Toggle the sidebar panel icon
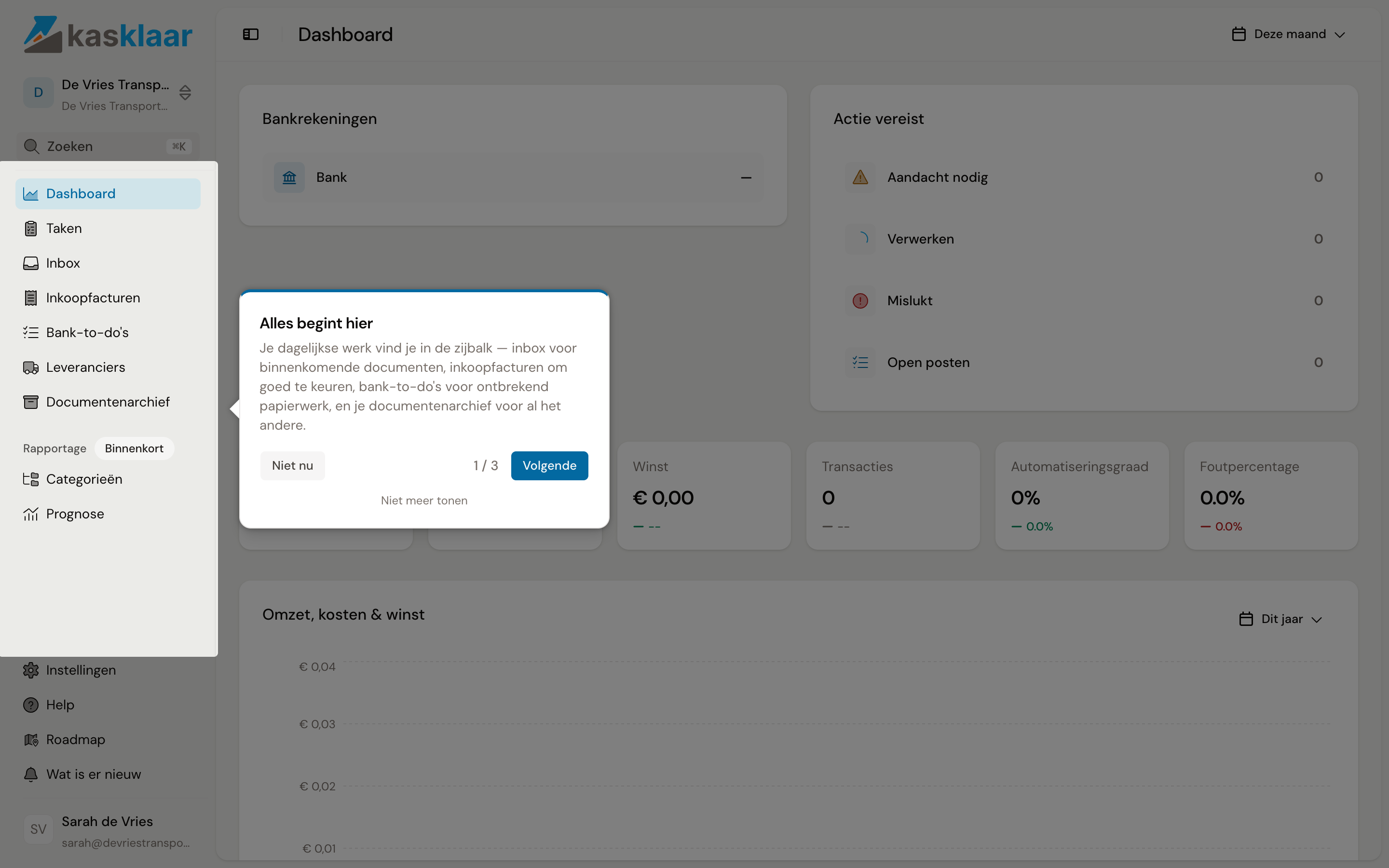The width and height of the screenshot is (1389, 868). click(251, 34)
